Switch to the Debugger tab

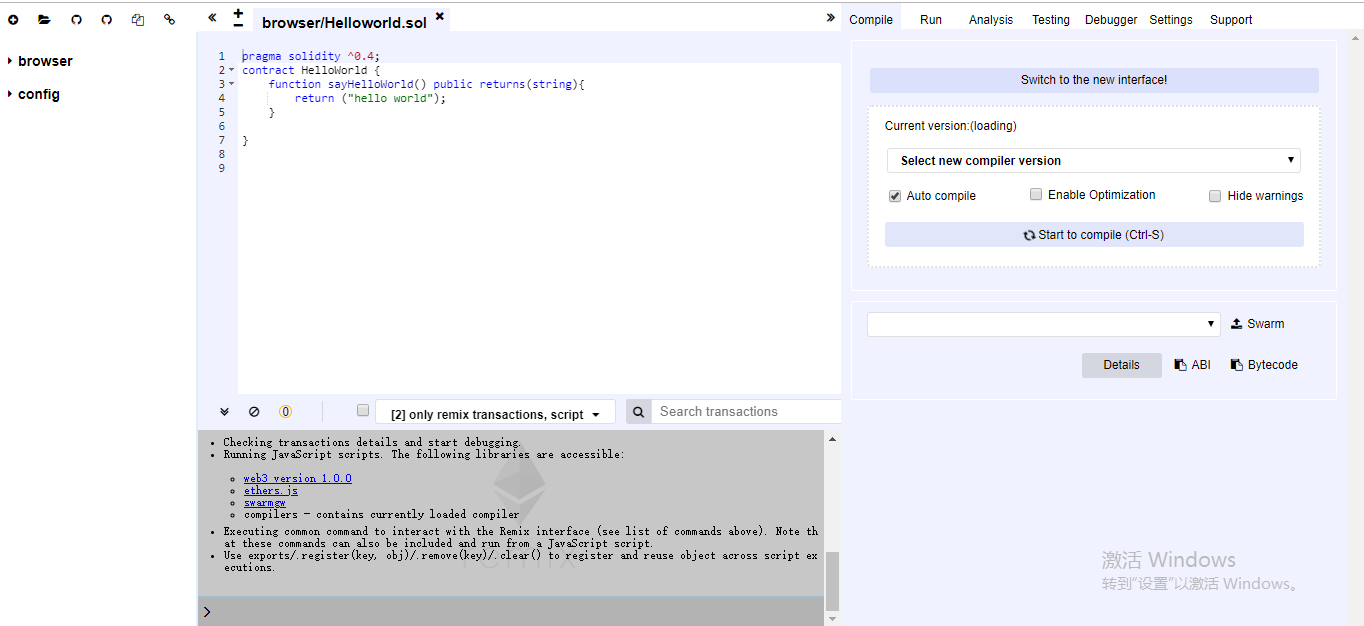[1110, 19]
